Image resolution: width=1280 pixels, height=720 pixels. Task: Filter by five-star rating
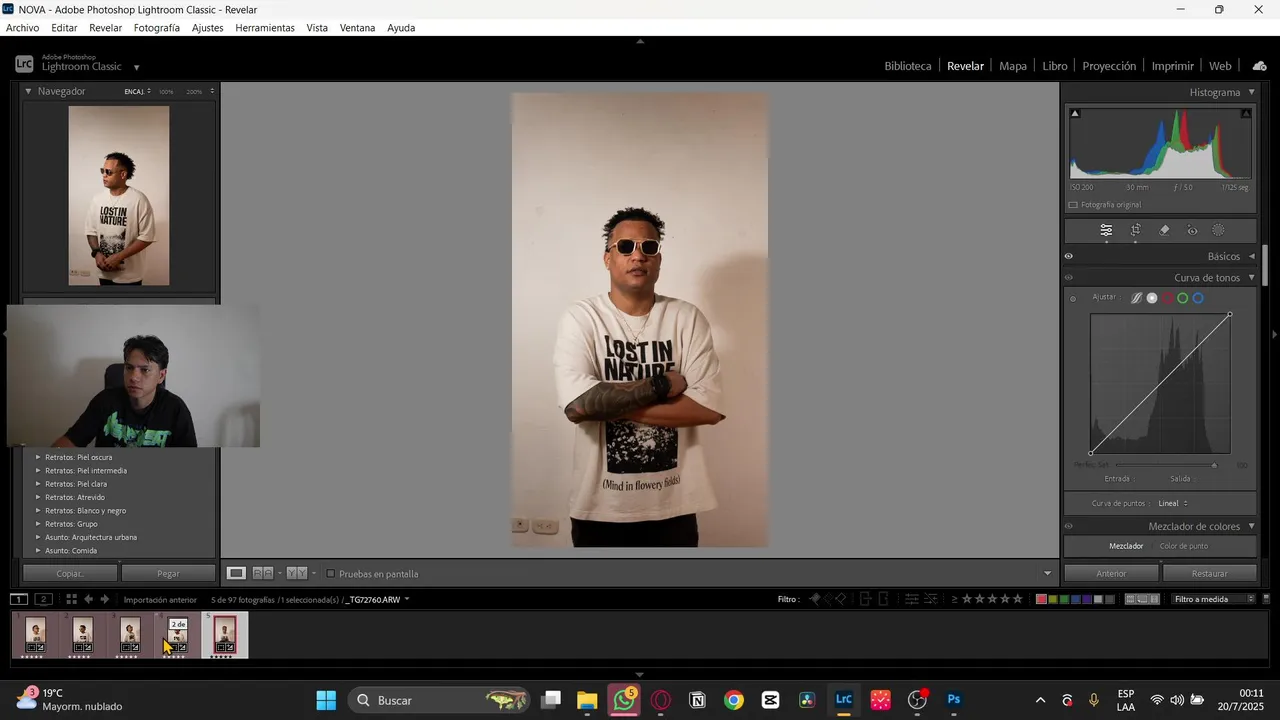click(1018, 599)
